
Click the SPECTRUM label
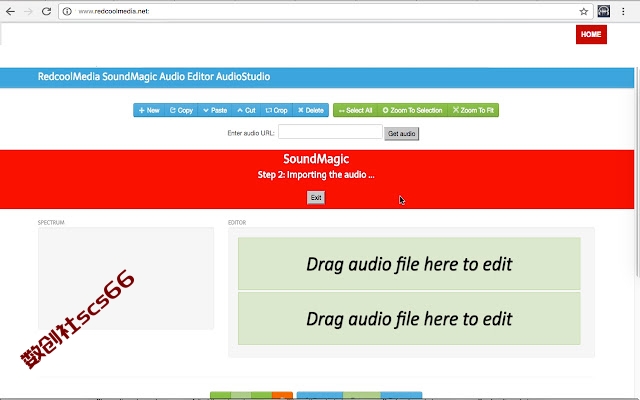[51, 222]
